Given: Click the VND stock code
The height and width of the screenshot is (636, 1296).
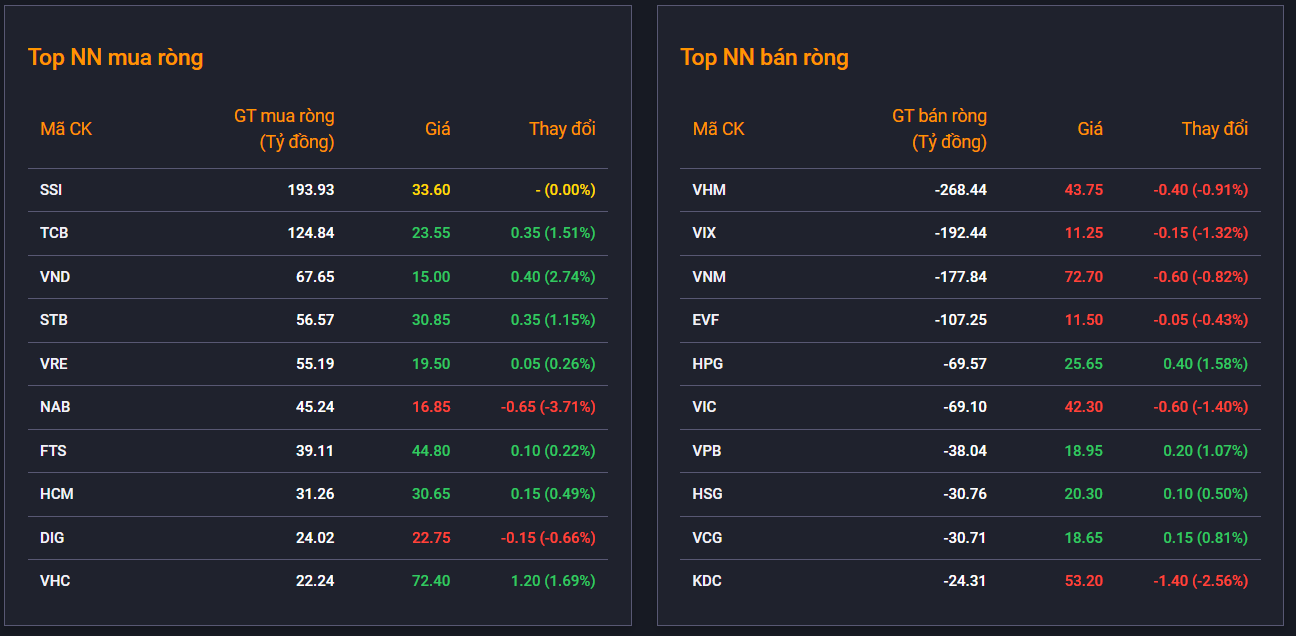Looking at the screenshot, I should coord(55,277).
